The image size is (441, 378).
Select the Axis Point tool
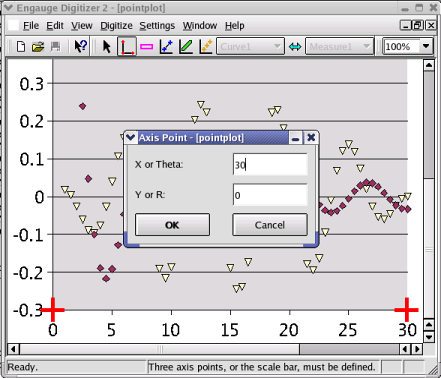[127, 46]
